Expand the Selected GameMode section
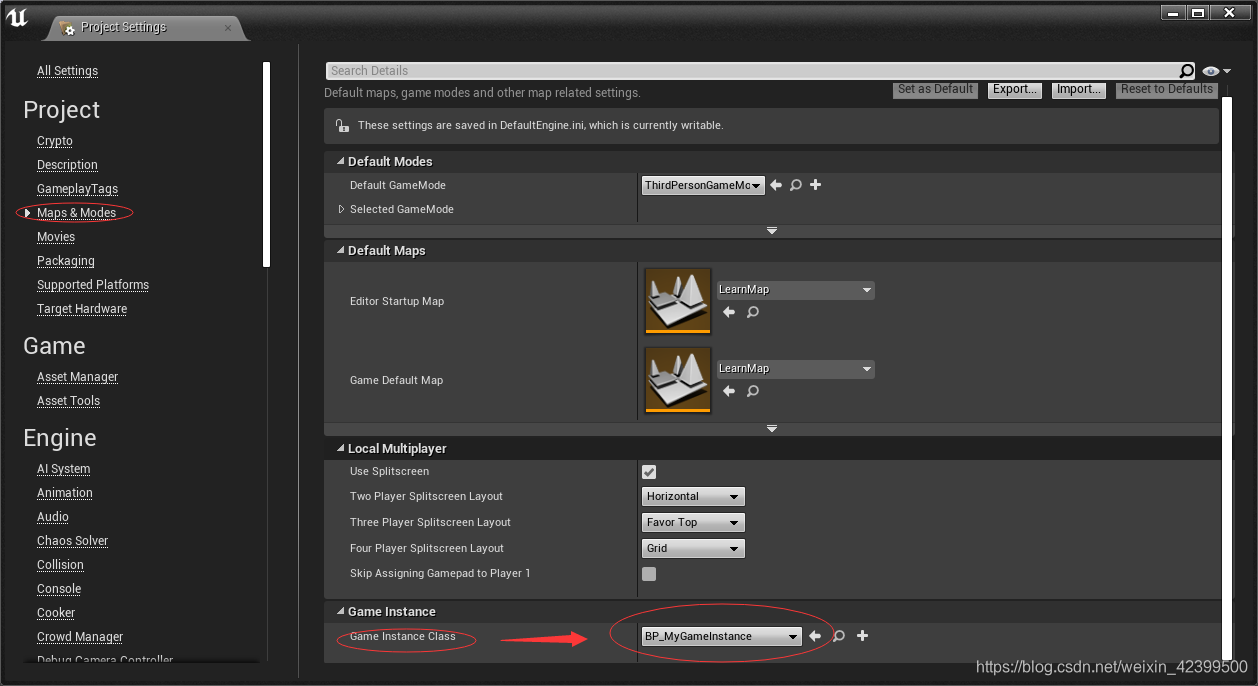The image size is (1258, 686). 342,209
